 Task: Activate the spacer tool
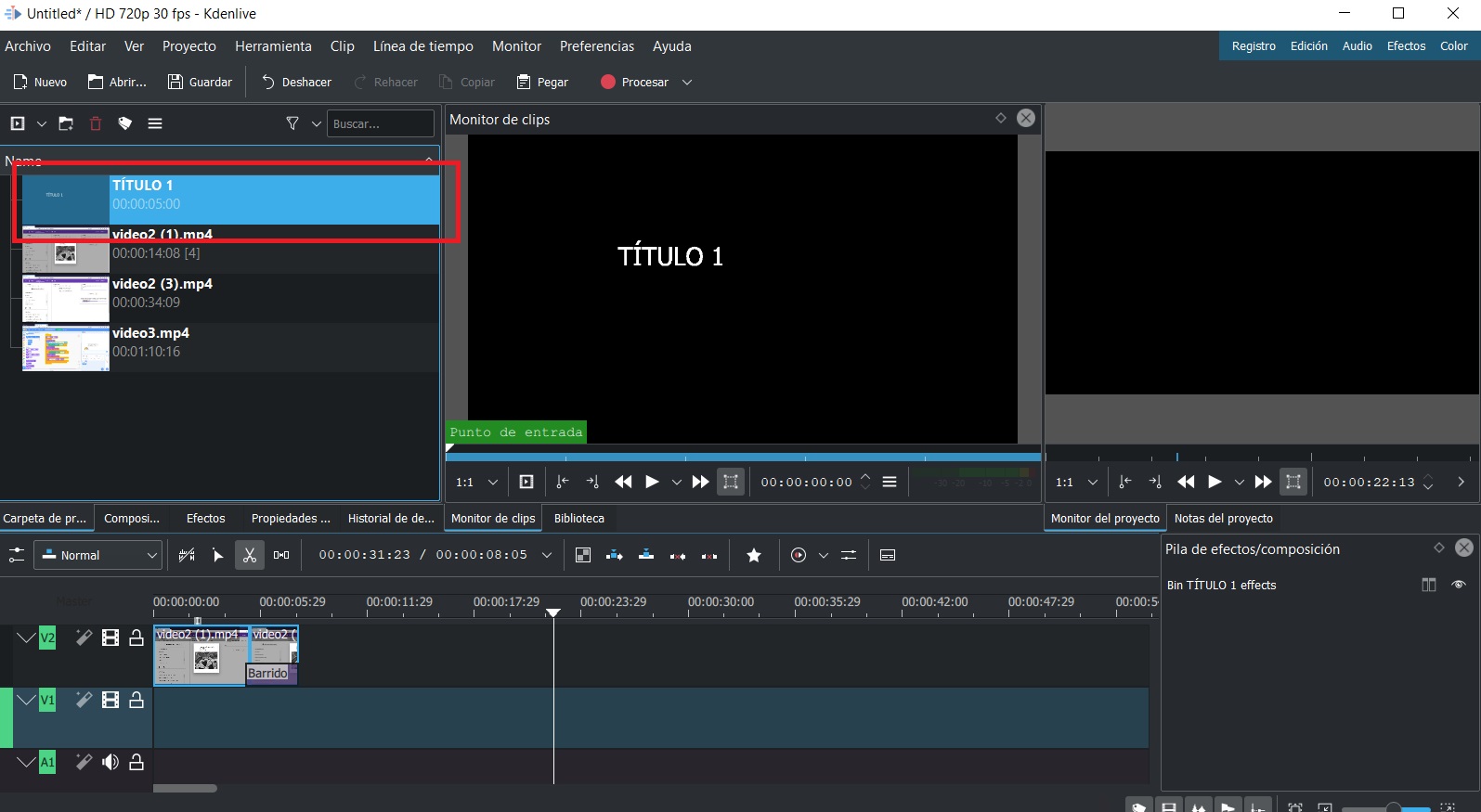click(281, 555)
